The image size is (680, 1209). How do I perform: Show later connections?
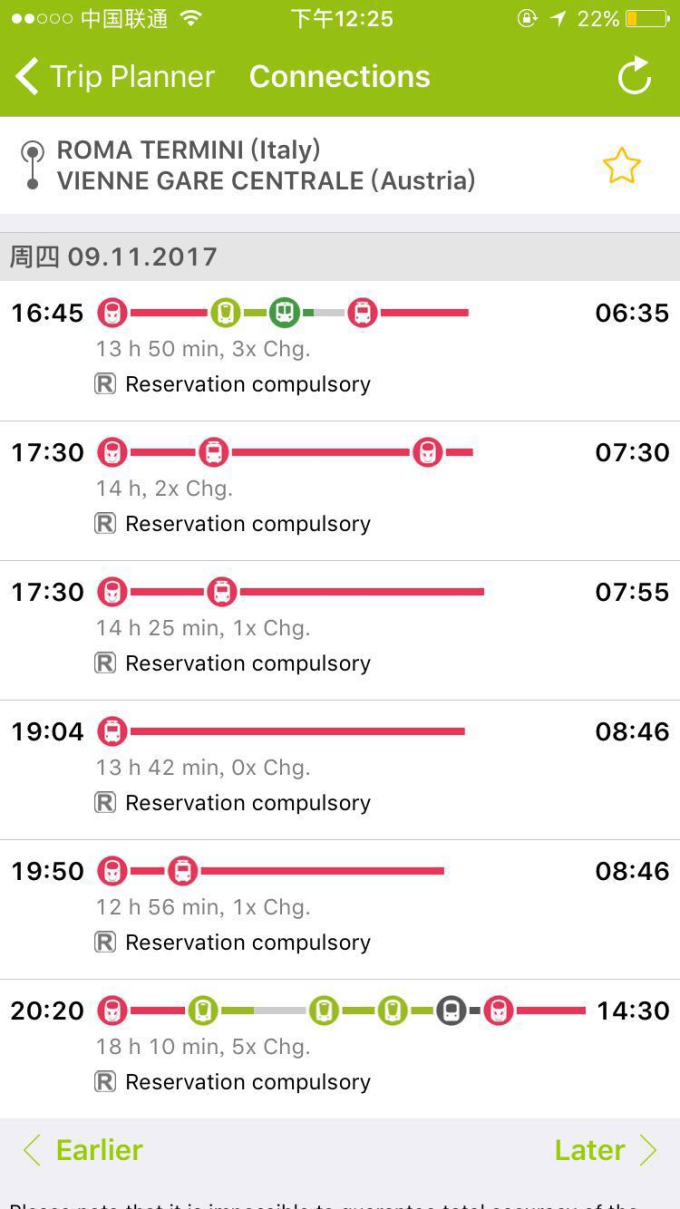pos(605,1150)
